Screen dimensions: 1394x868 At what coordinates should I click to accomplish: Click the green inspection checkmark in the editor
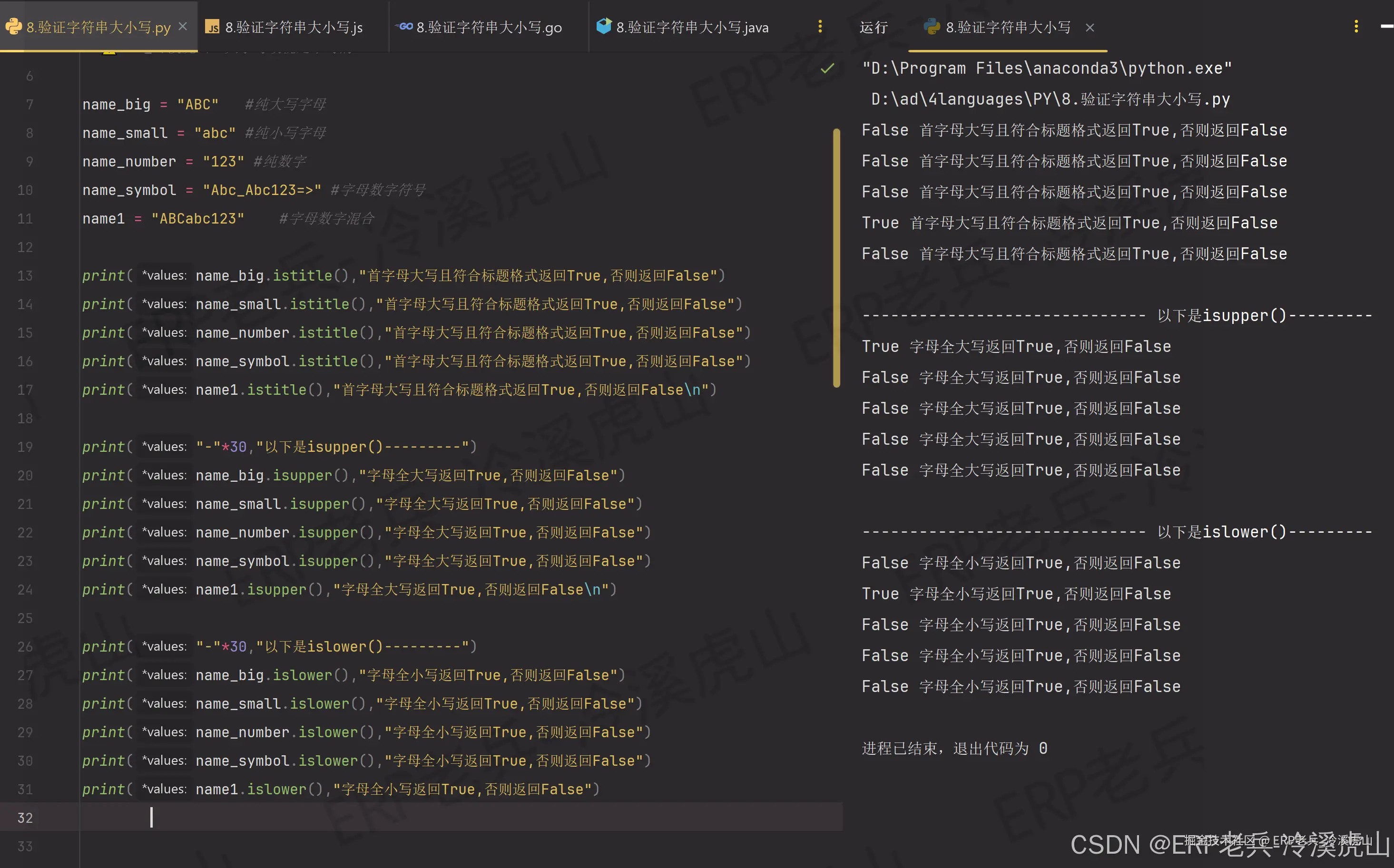point(827,68)
